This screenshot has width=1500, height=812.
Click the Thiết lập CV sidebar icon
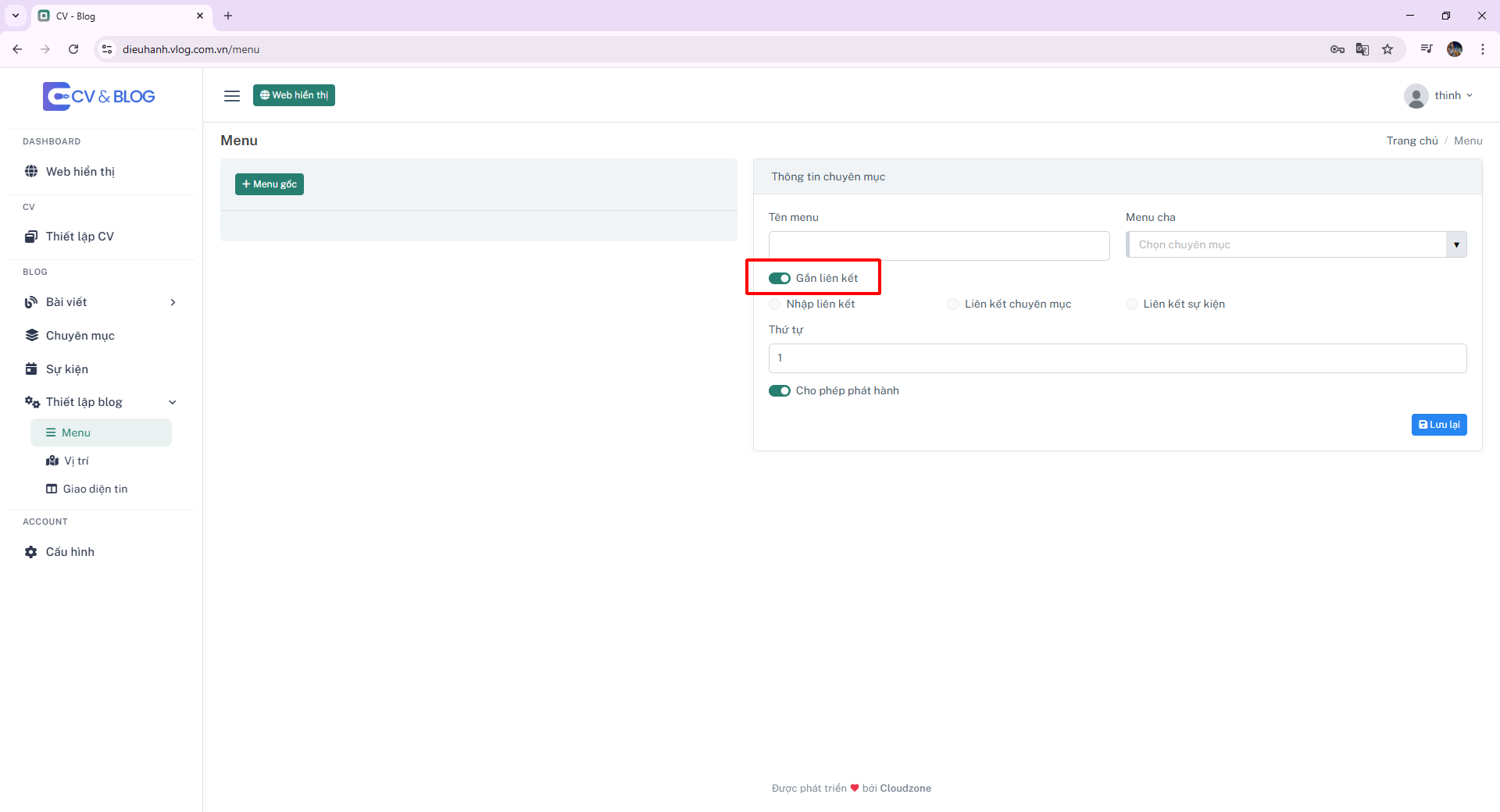[31, 237]
